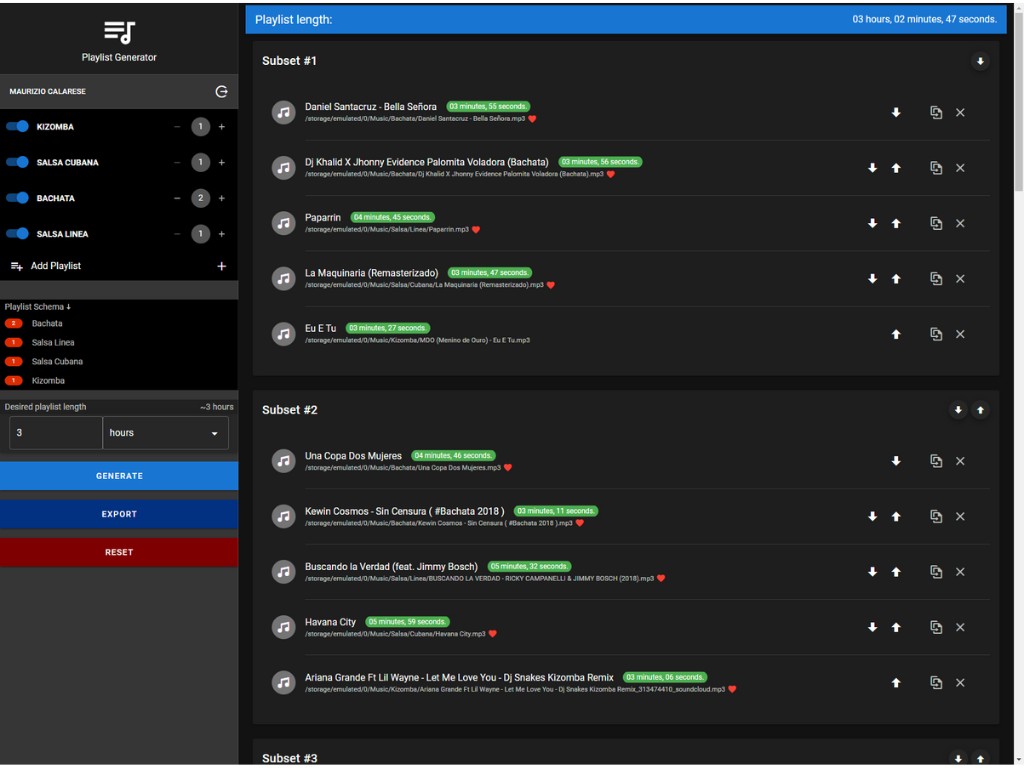Collapse the Playlist Schema section
The height and width of the screenshot is (768, 1024).
click(37, 307)
